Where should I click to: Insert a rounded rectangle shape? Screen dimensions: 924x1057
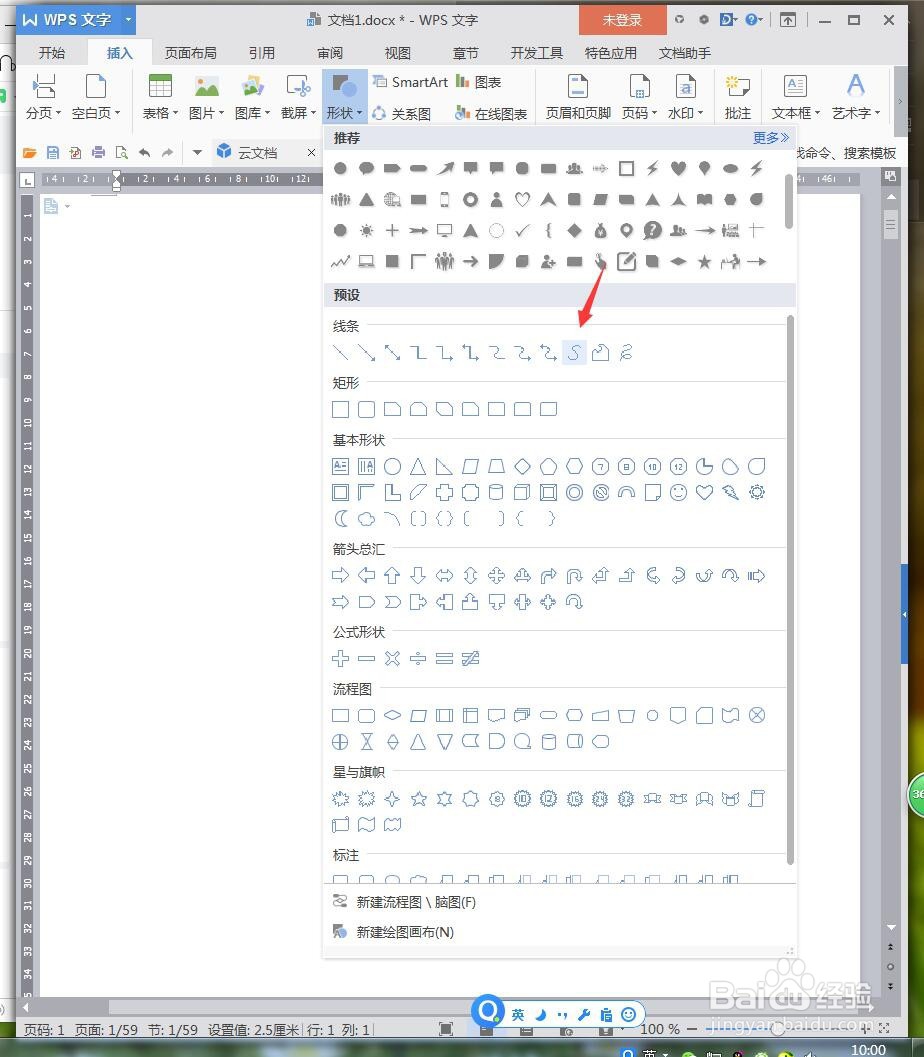pyautogui.click(x=367, y=409)
